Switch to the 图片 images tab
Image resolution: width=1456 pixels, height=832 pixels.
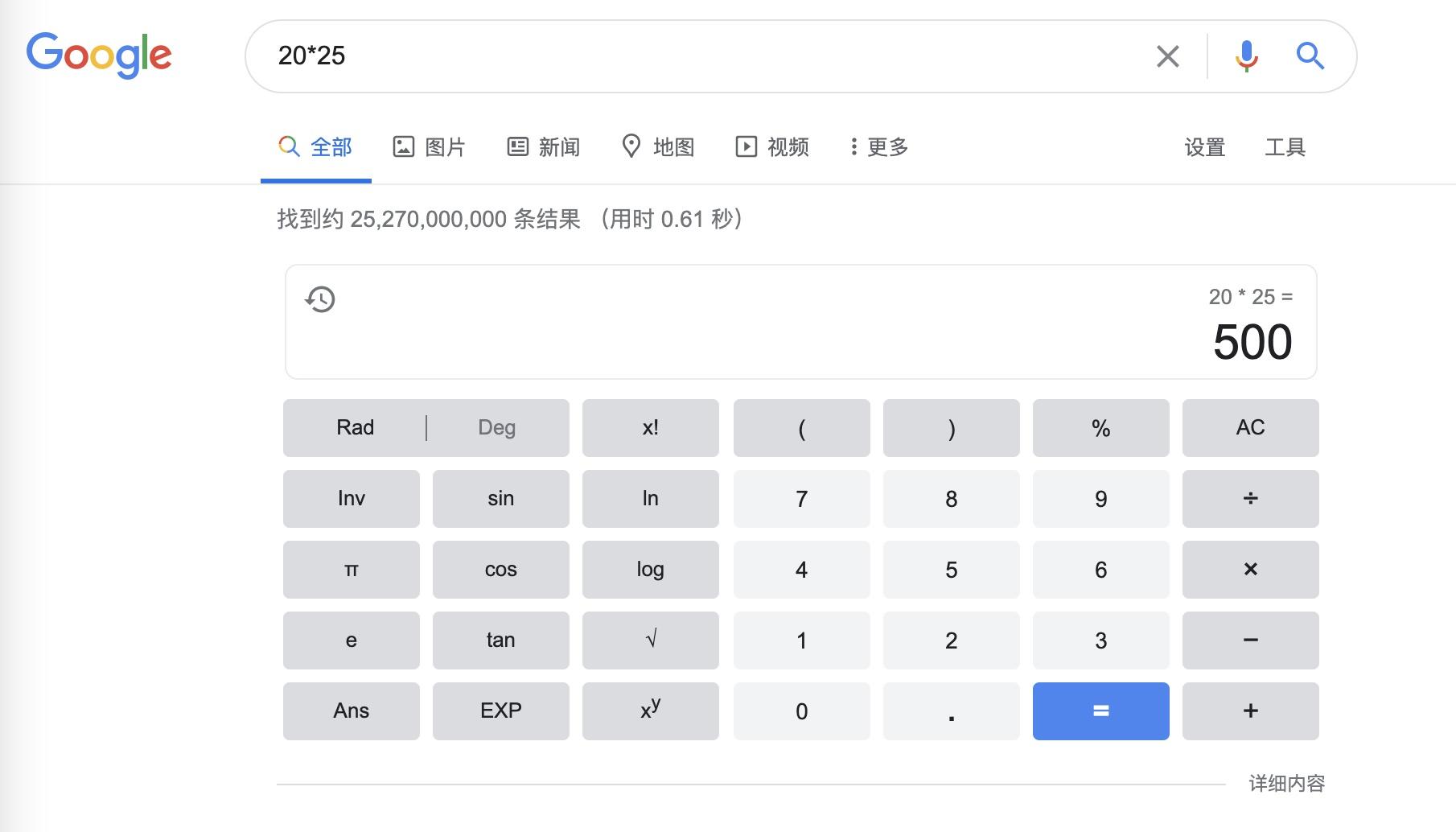pyautogui.click(x=429, y=147)
